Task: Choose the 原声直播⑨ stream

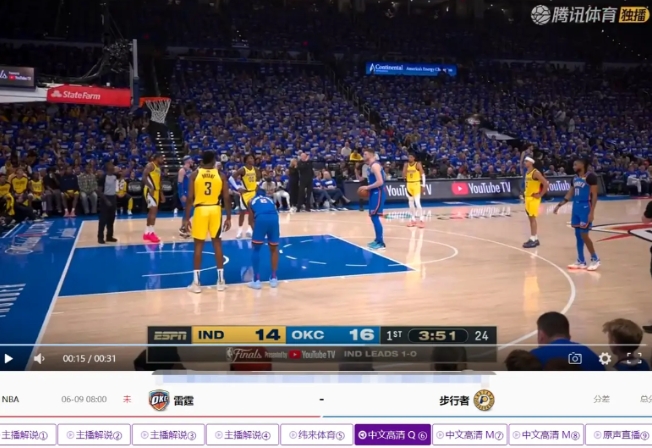Action: 619,435
